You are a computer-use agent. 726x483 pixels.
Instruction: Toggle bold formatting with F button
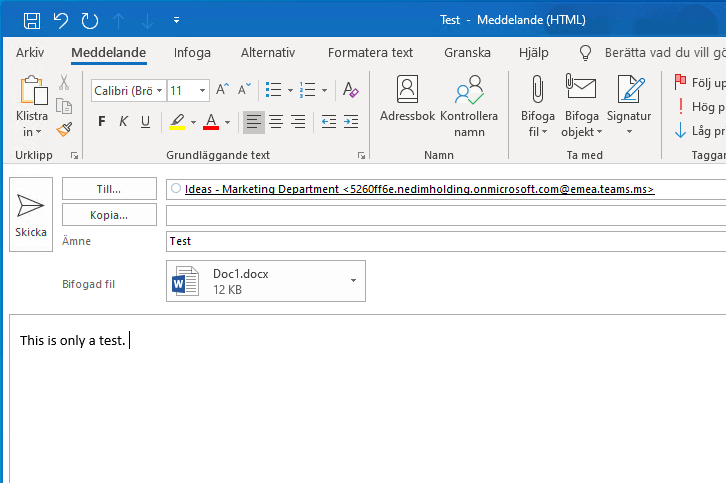(101, 122)
